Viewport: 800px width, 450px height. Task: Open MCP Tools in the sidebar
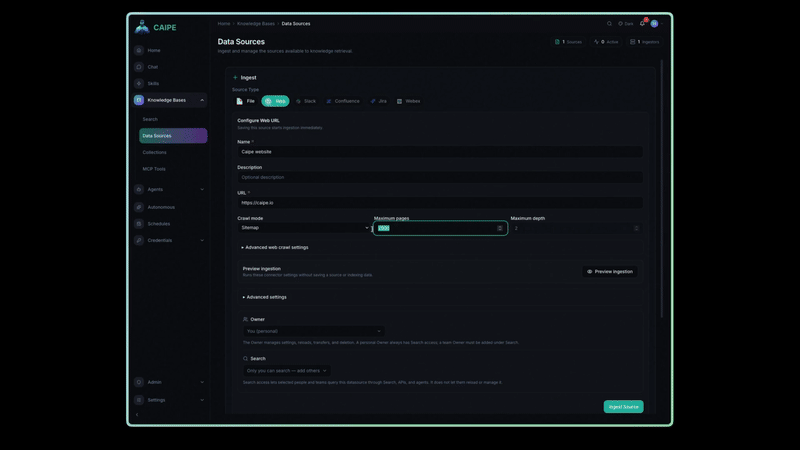154,169
